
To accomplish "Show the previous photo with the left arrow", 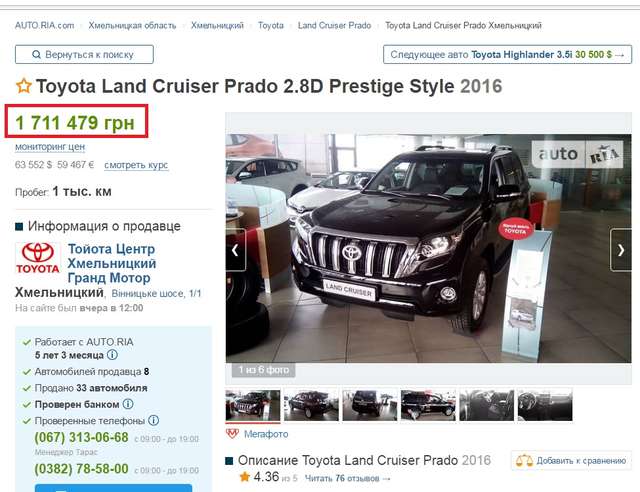I will [236, 250].
